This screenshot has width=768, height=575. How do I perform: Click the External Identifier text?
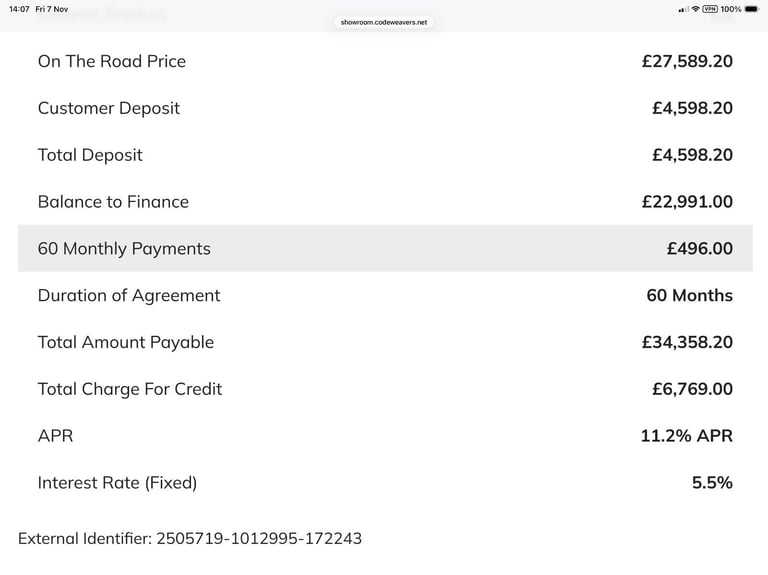[190, 538]
